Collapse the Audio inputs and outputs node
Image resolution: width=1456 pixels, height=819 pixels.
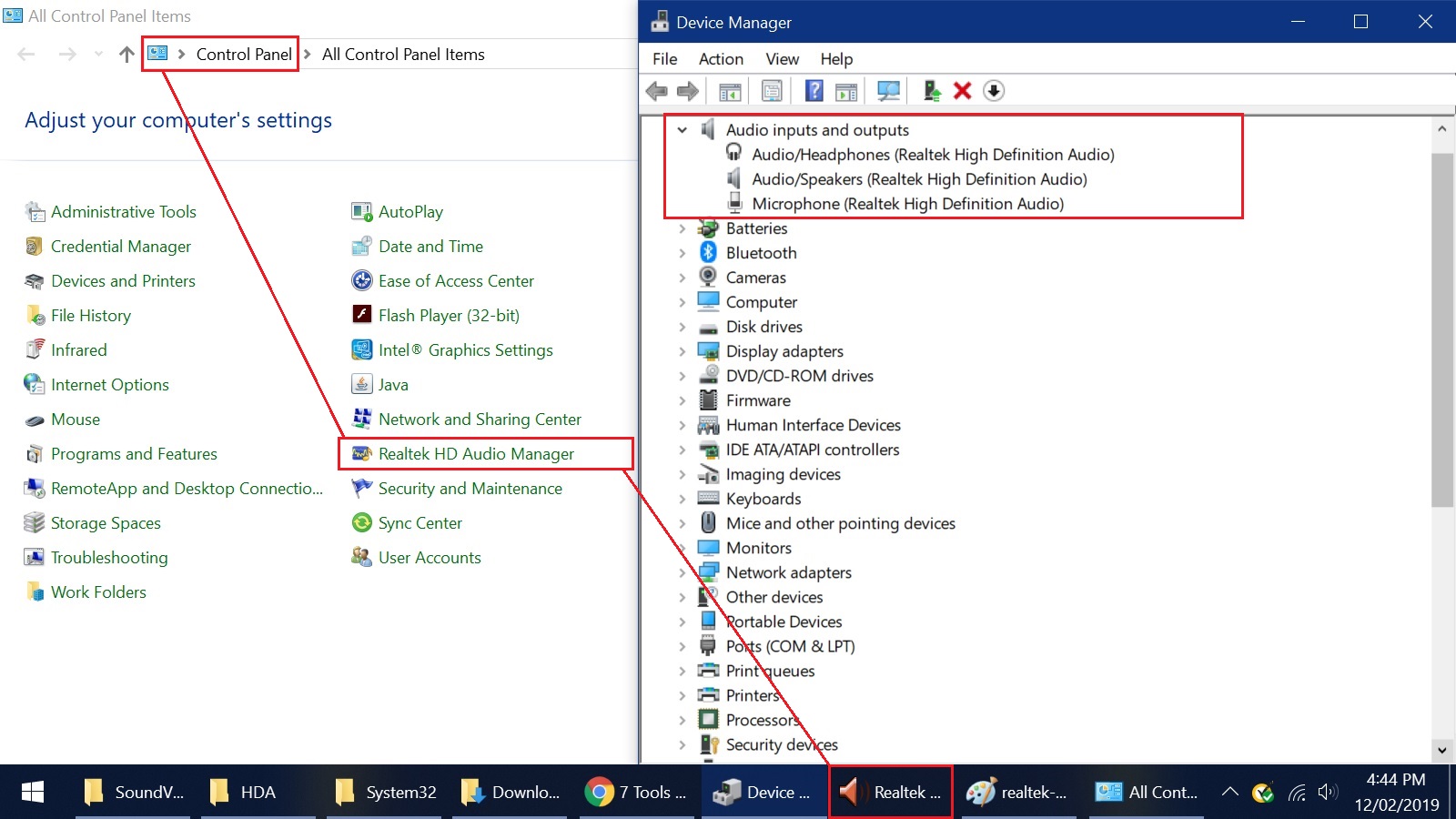[x=682, y=130]
